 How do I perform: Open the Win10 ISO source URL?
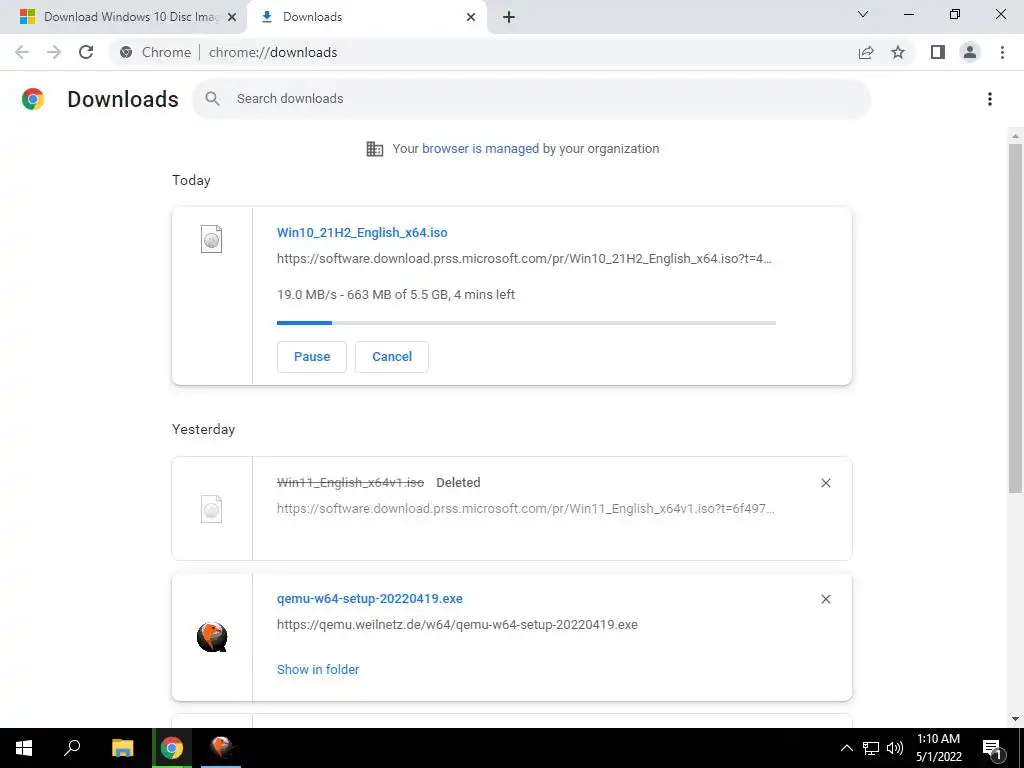(x=524, y=259)
